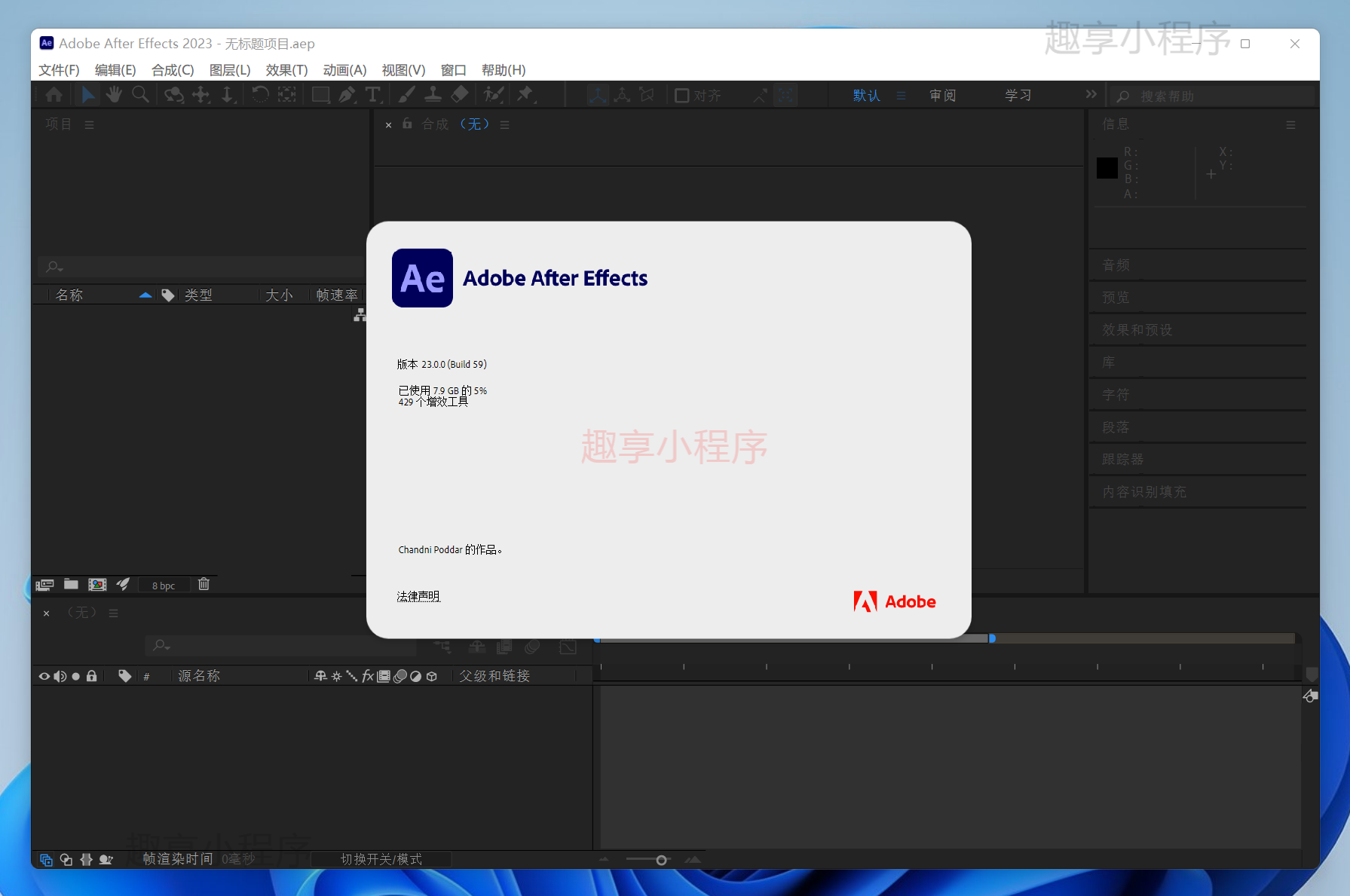Select the Pan Behind anchor point tool
Viewport: 1350px width, 896px height.
click(287, 95)
